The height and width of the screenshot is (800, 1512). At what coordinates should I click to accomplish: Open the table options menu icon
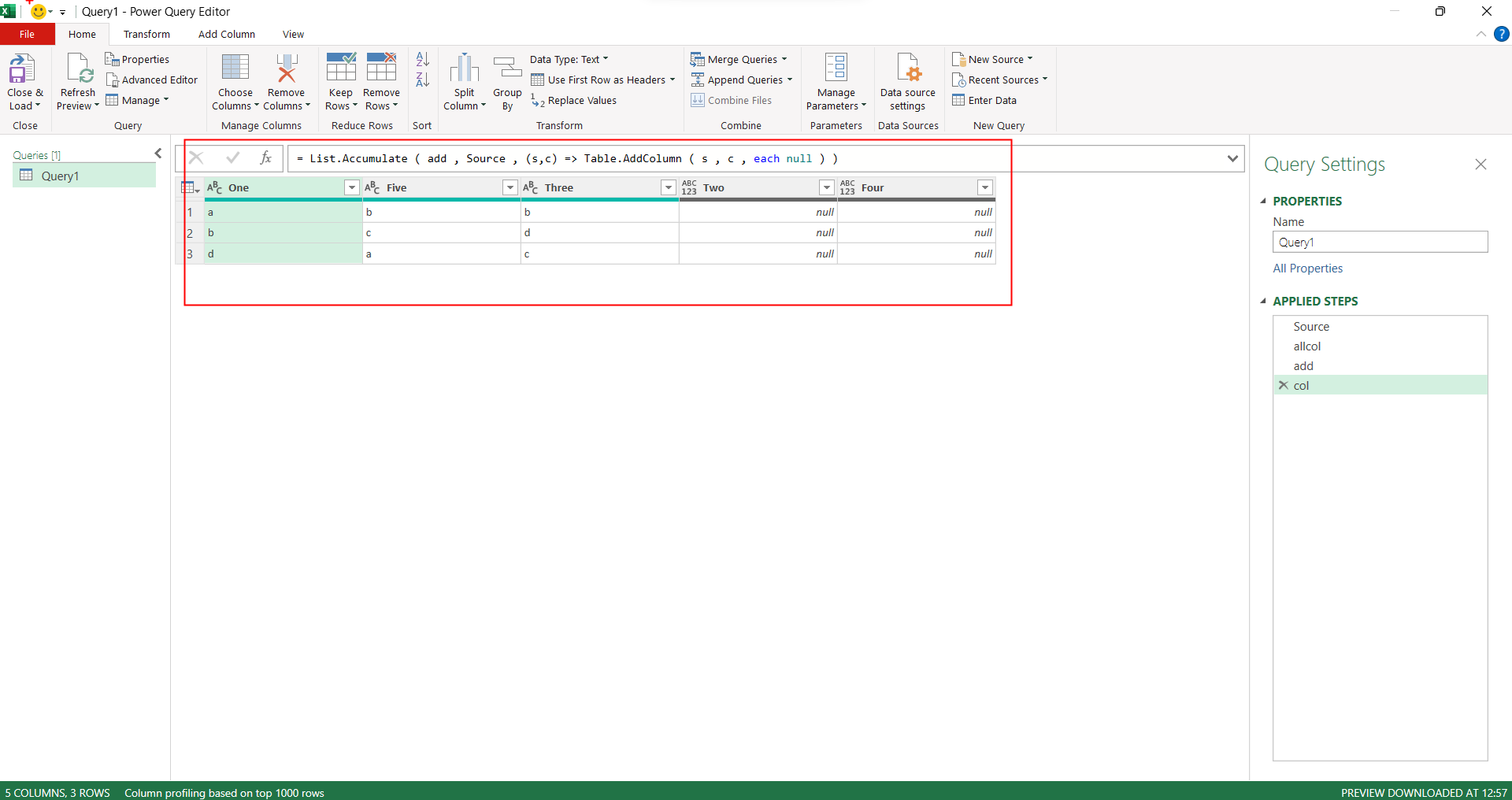(x=190, y=187)
